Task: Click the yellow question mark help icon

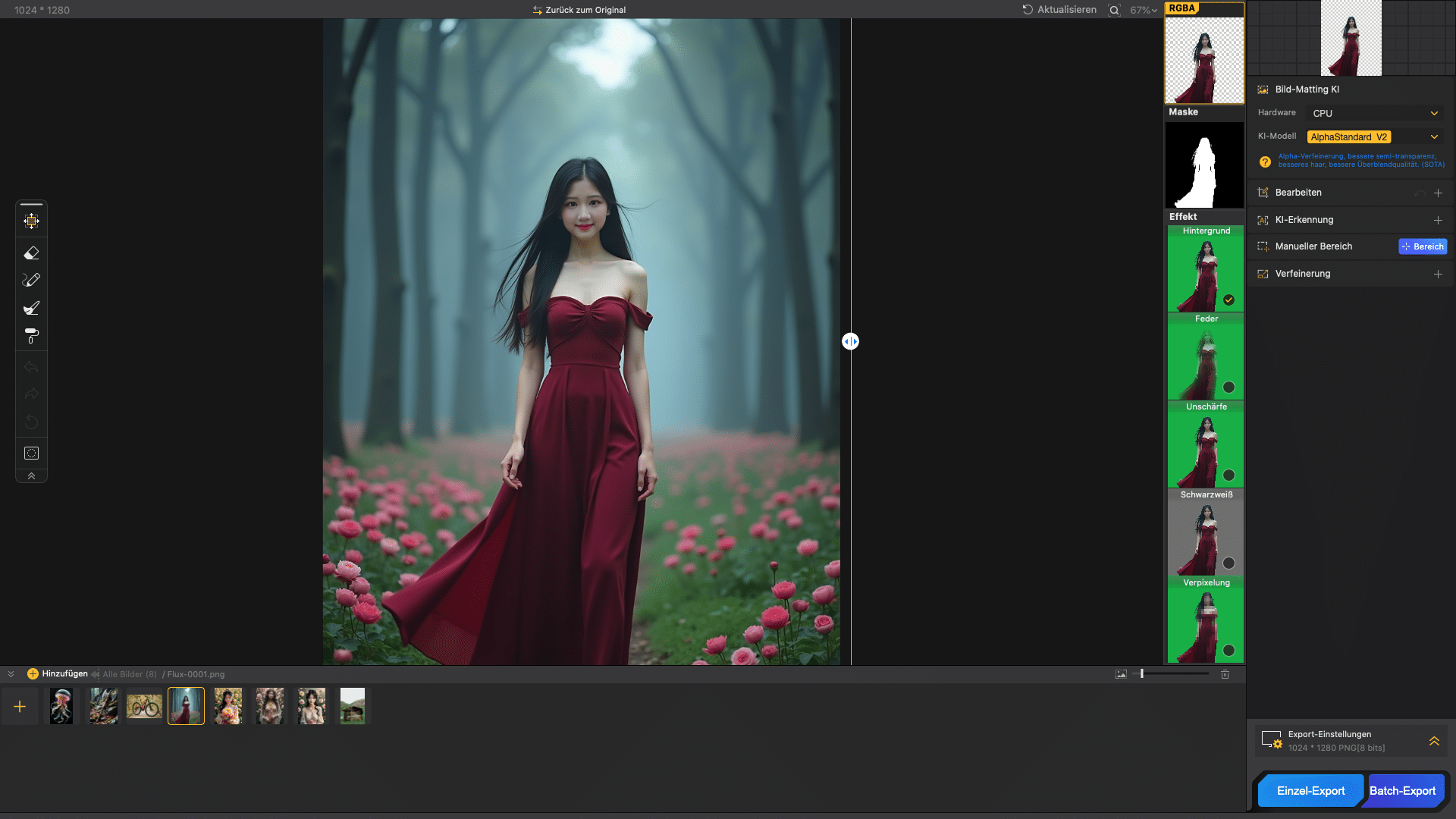Action: point(1265,162)
